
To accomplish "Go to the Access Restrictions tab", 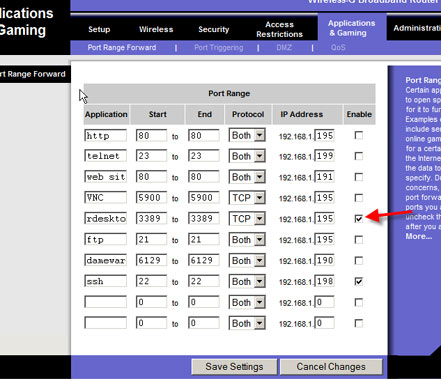I will pos(279,29).
